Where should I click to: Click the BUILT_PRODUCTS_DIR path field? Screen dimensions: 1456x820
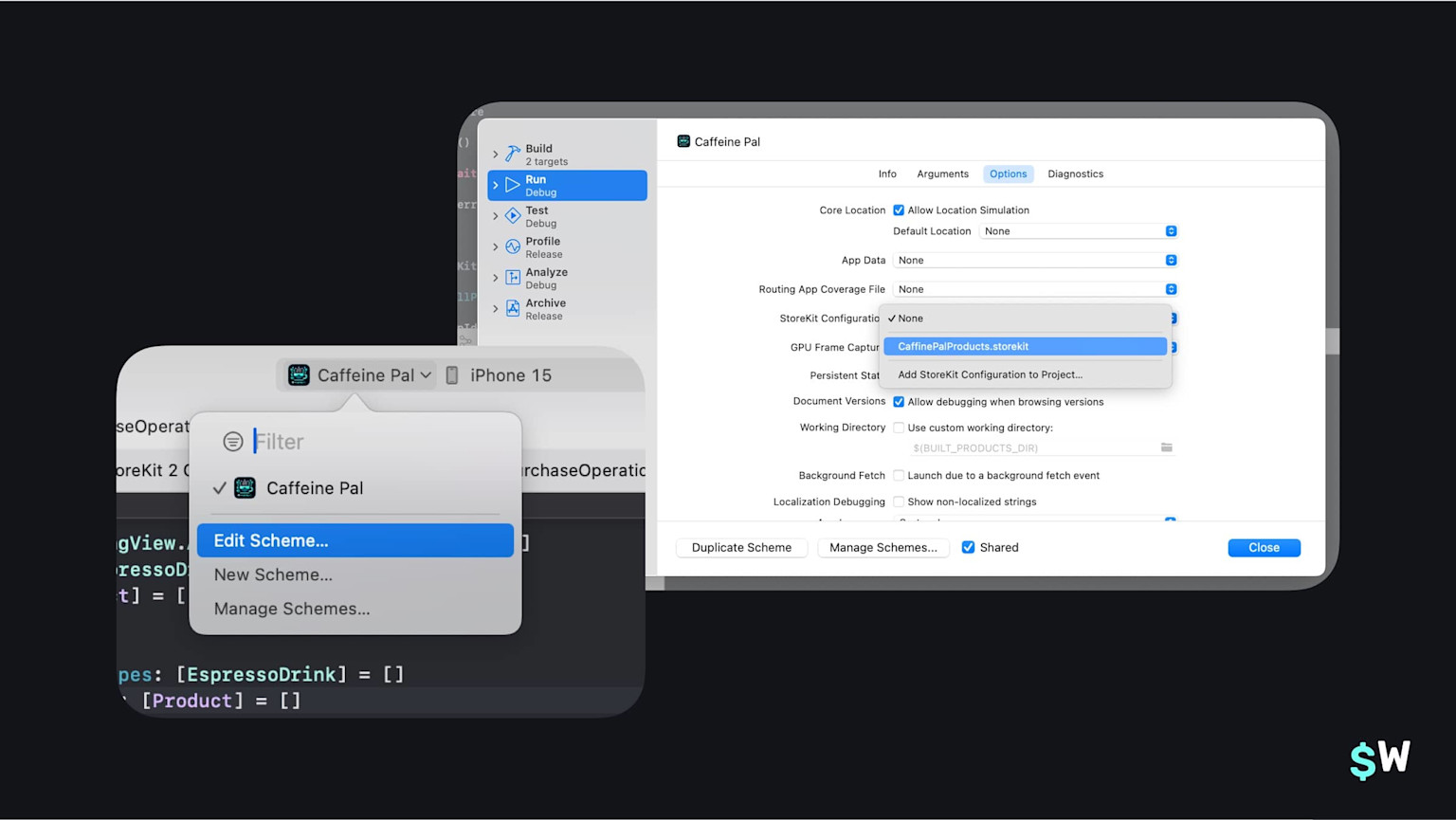click(1033, 447)
